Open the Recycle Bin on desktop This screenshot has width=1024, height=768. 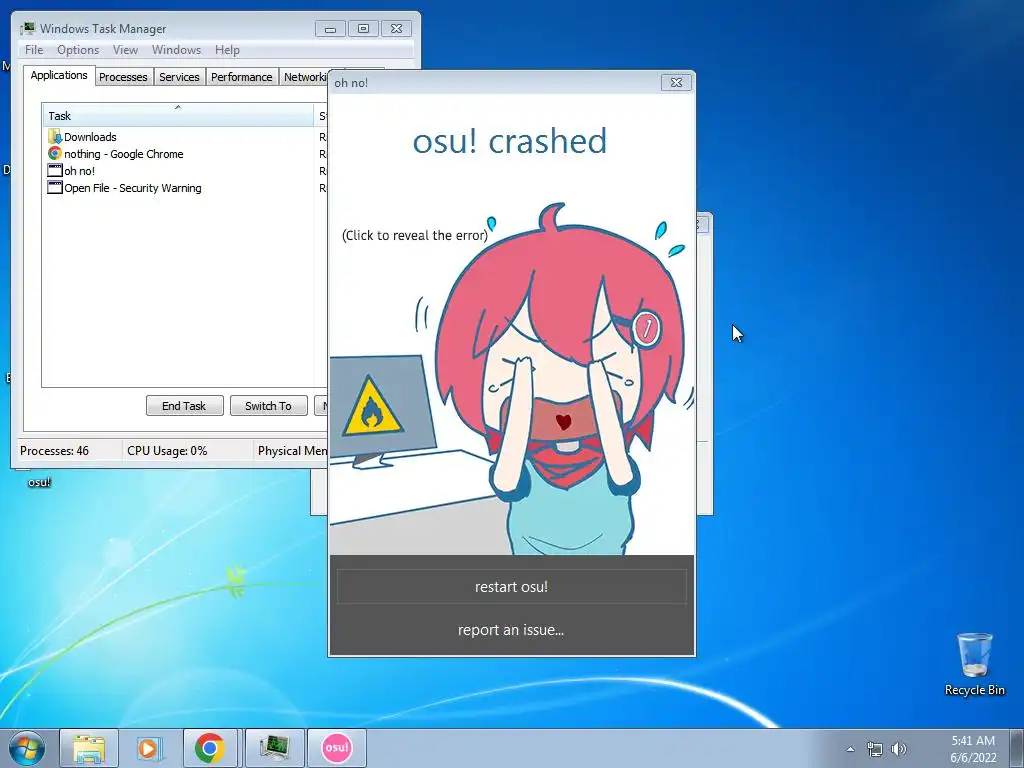tap(974, 664)
